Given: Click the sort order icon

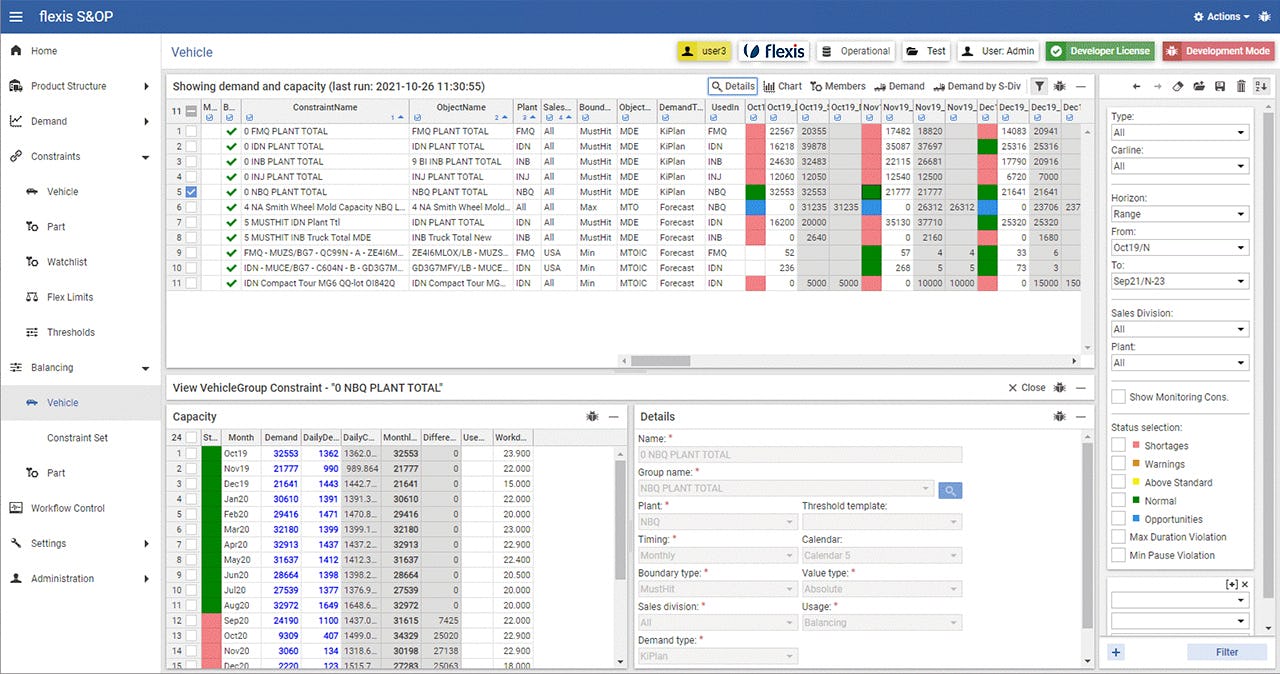Looking at the screenshot, I should coord(1261,87).
